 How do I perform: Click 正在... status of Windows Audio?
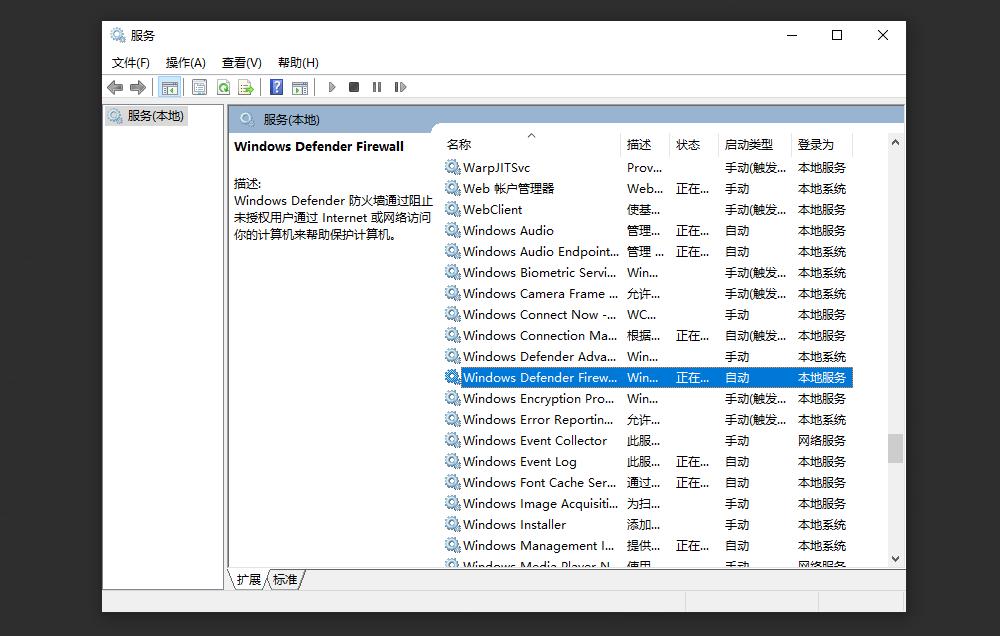click(x=692, y=231)
